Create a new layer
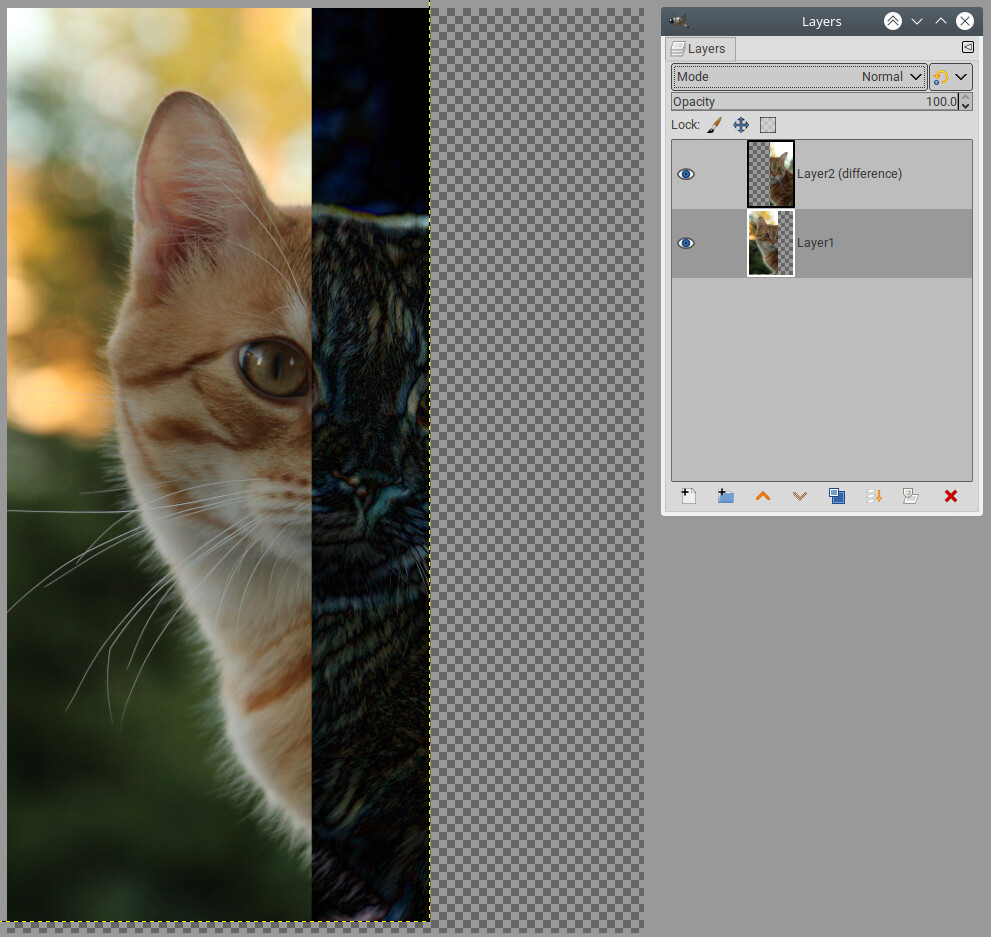Viewport: 991px width, 937px height. click(689, 496)
